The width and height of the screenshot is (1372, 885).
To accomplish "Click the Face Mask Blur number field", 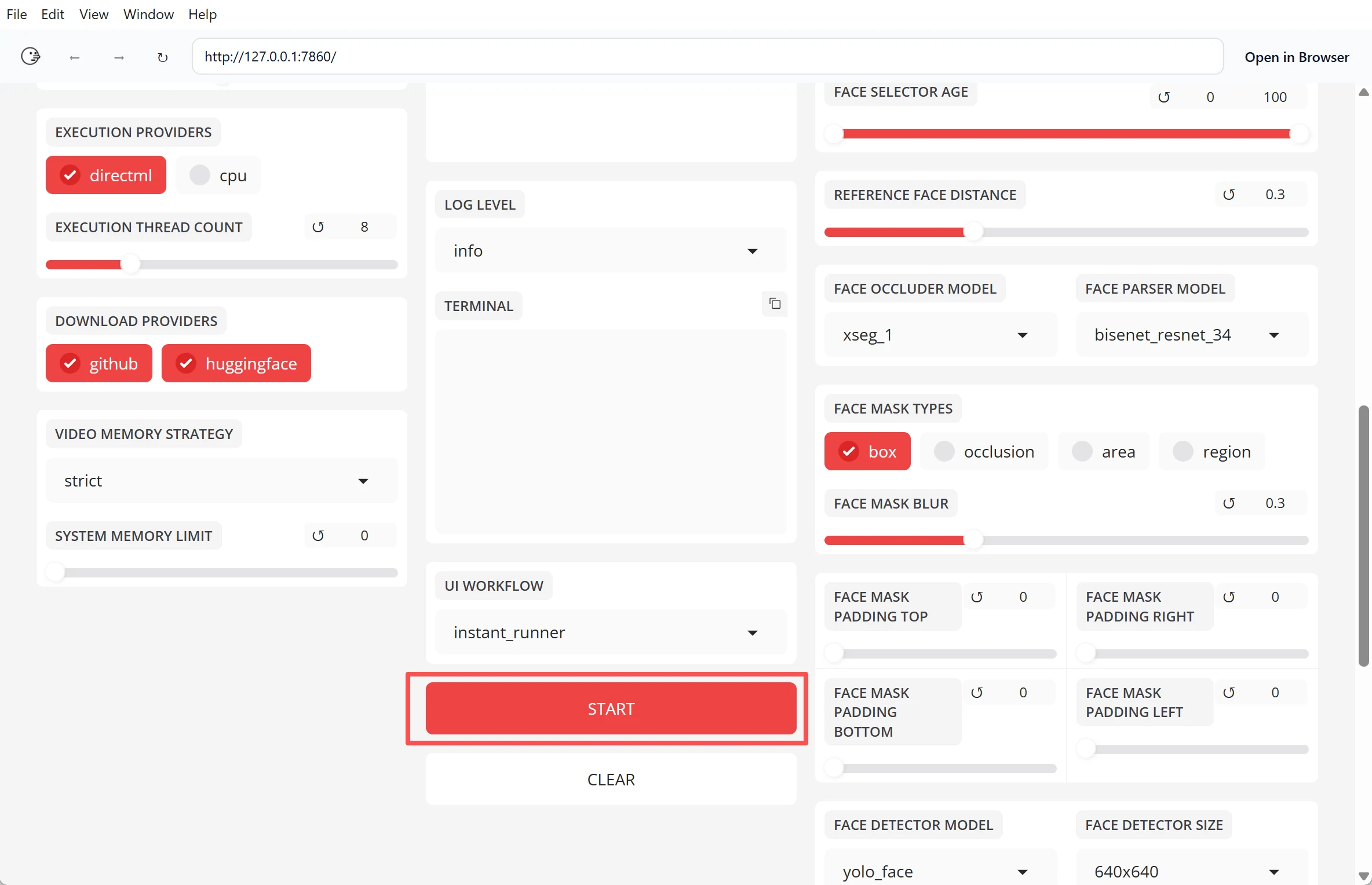I will [x=1275, y=503].
